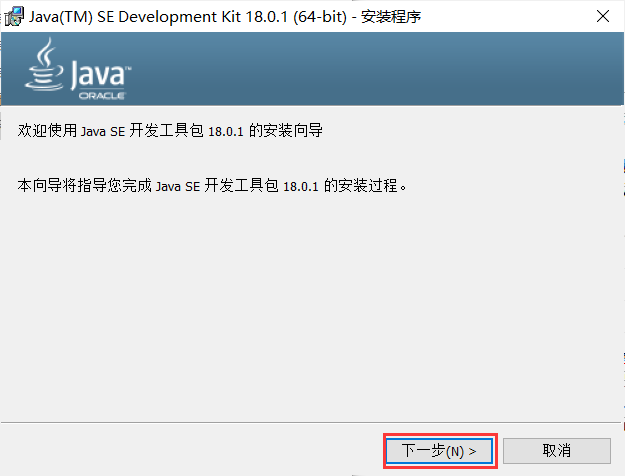Close the Java installer window
This screenshot has width=625, height=476.
pos(603,16)
